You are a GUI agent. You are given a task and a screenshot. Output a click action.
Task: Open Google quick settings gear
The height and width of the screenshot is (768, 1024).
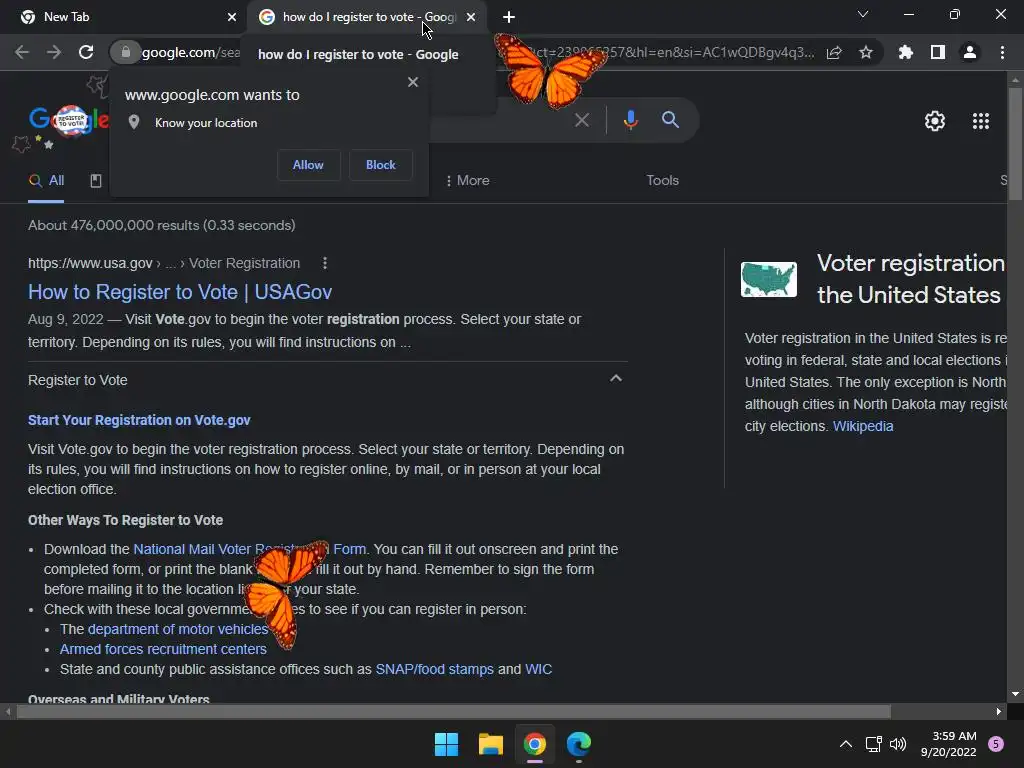pos(935,121)
